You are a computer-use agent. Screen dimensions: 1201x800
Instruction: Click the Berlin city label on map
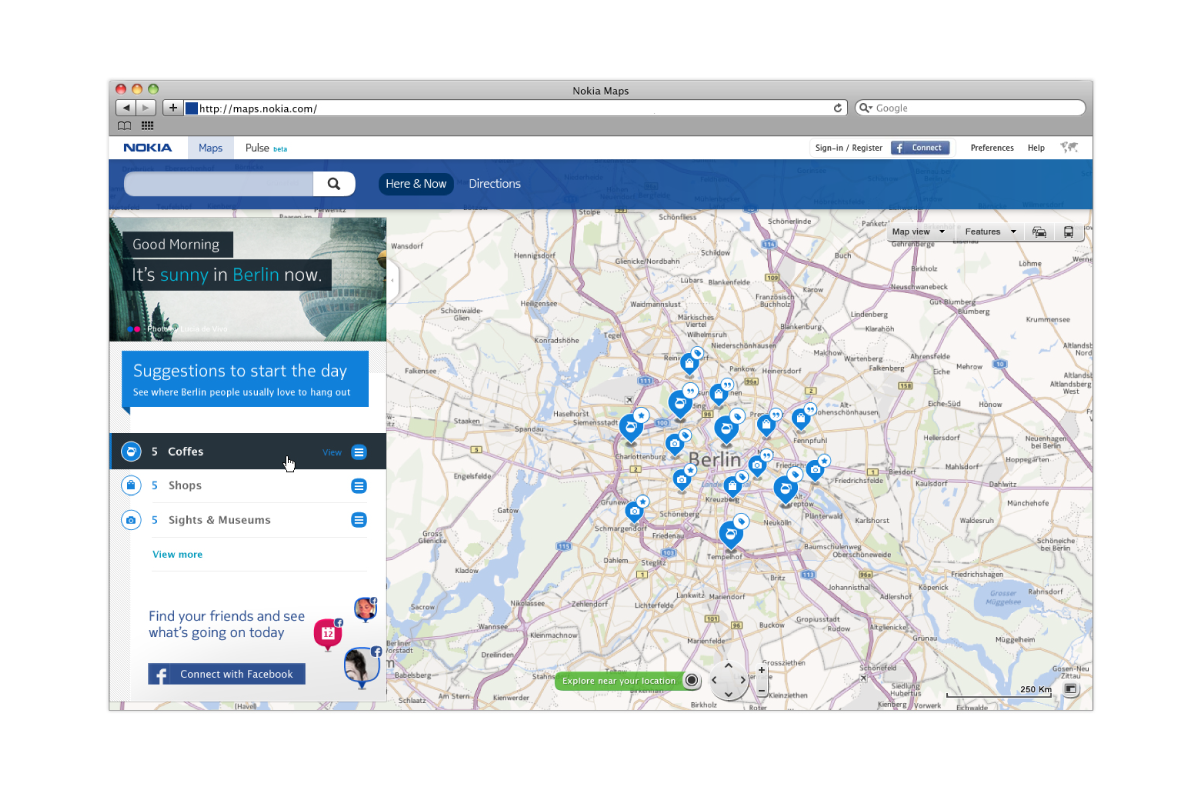715,461
